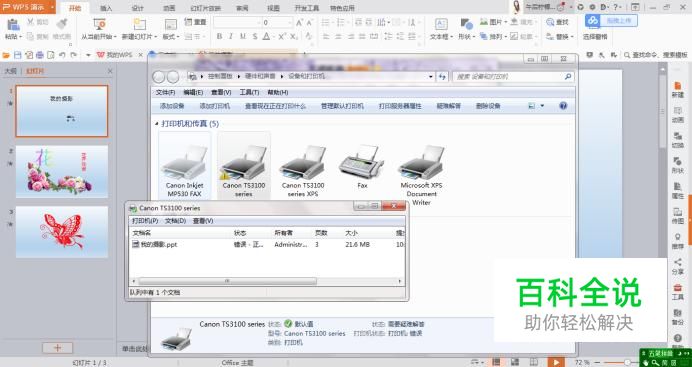Open file using the folder icon in quick access bar
The height and width of the screenshot is (367, 692).
pos(6,55)
